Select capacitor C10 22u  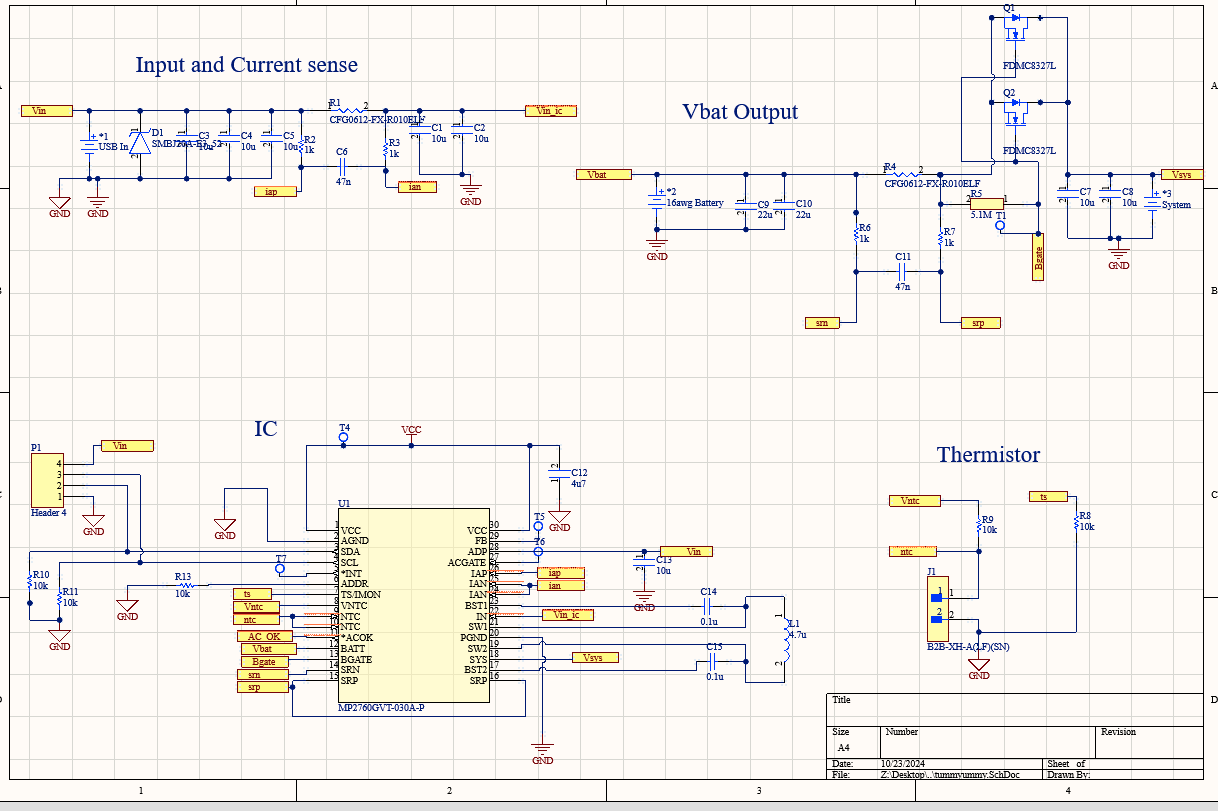pos(784,204)
